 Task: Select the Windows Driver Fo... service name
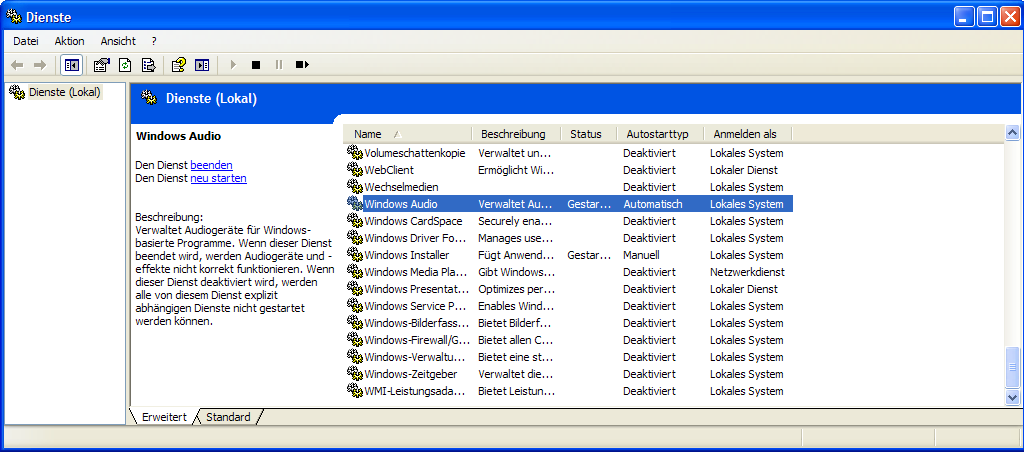click(x=415, y=238)
